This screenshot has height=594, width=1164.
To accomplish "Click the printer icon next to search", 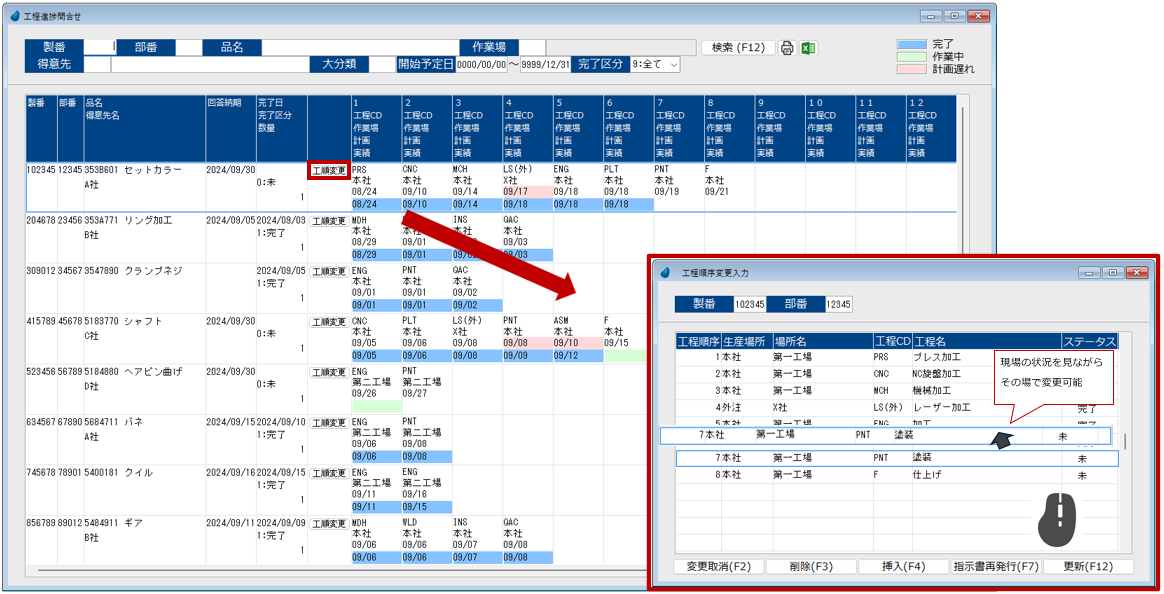I will pyautogui.click(x=787, y=48).
